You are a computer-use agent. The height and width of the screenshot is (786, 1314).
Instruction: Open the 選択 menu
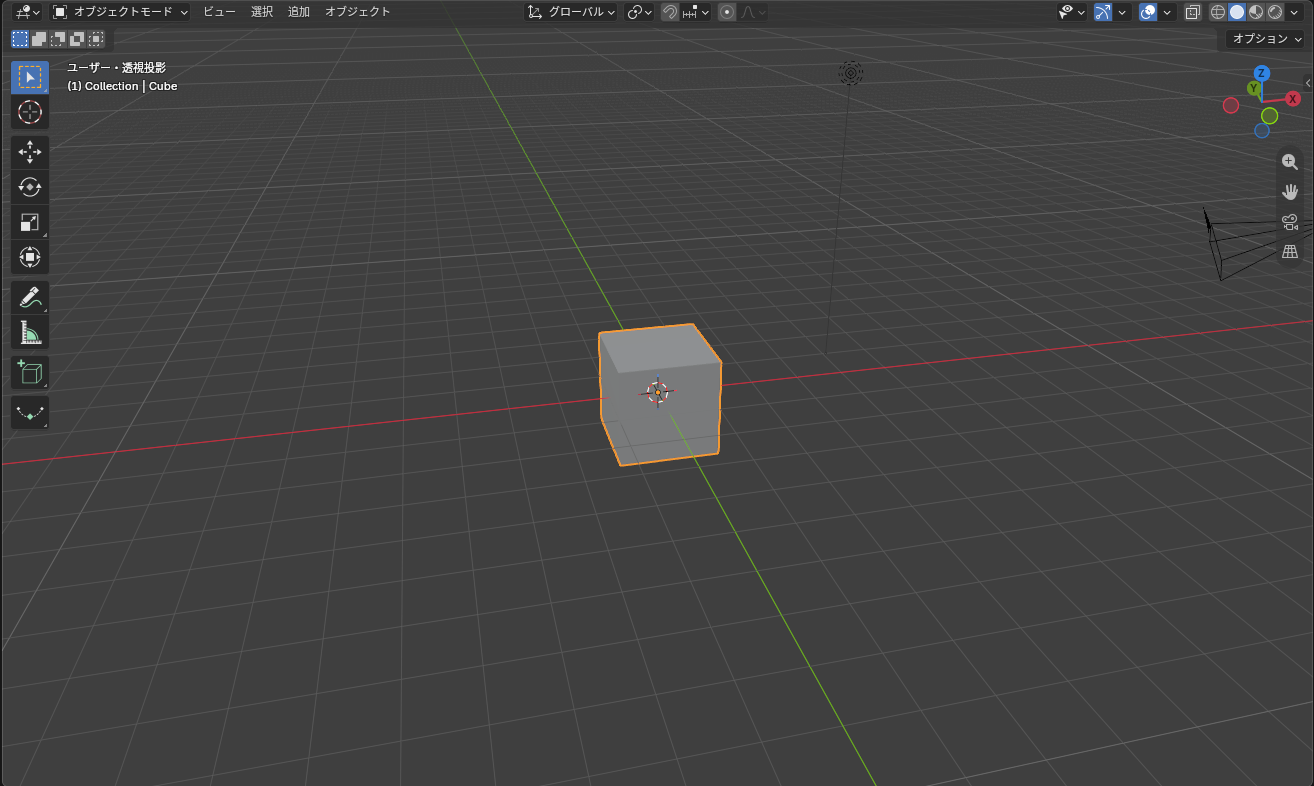[262, 12]
